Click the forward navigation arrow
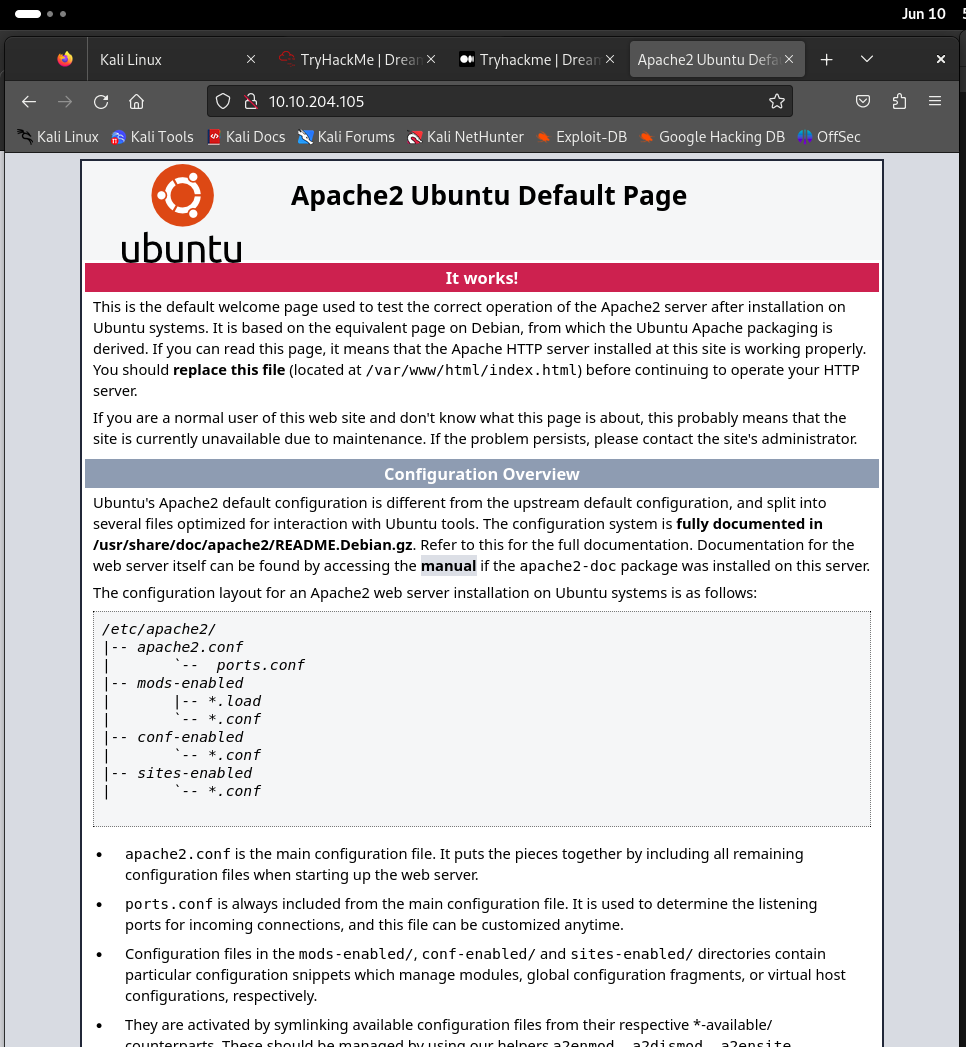The image size is (966, 1047). click(x=65, y=101)
